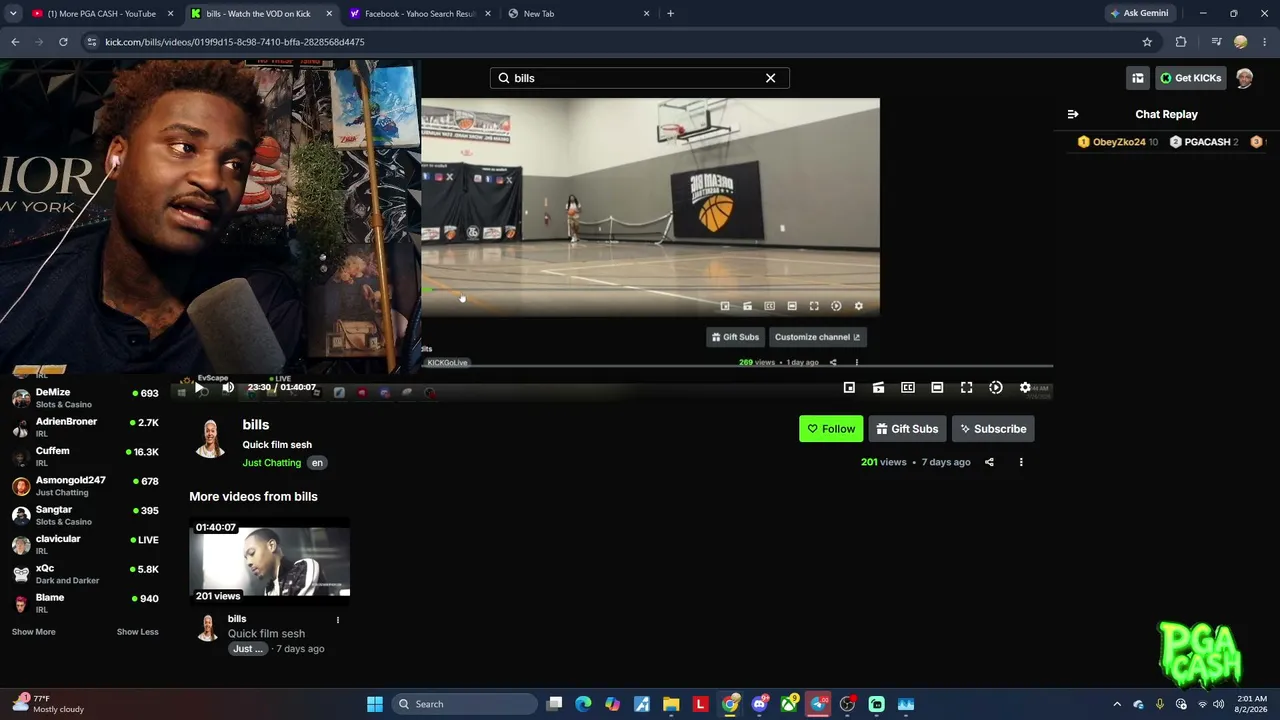Toggle fullscreen in the bottom control bar
1280x720 pixels.
pos(966,388)
